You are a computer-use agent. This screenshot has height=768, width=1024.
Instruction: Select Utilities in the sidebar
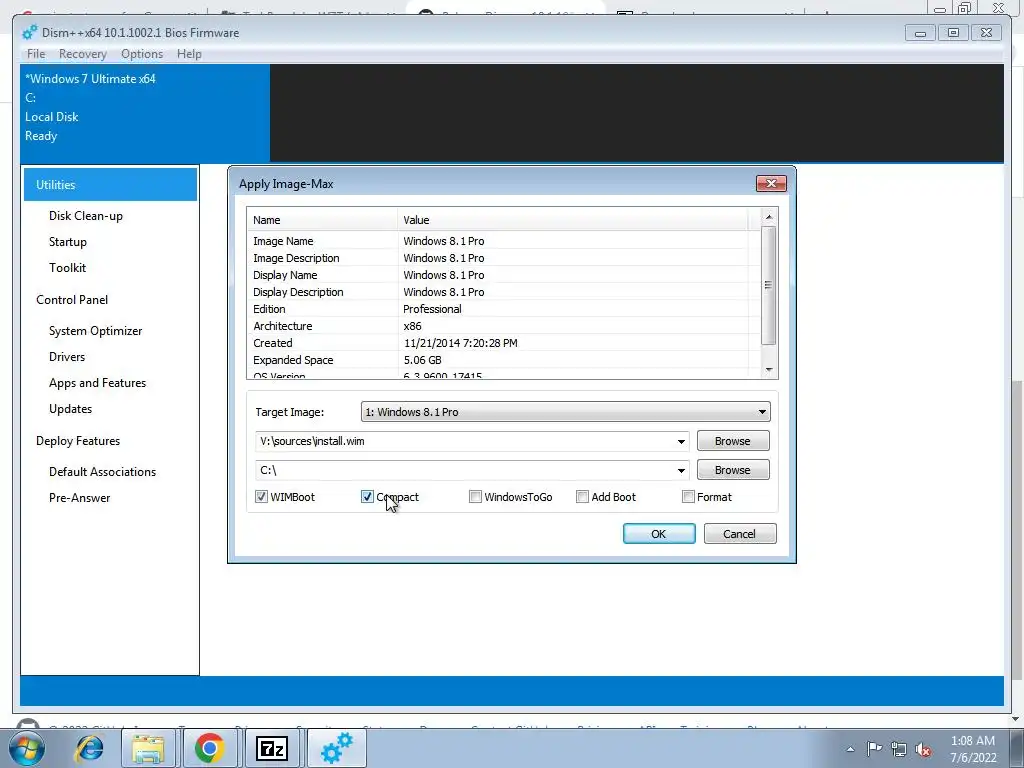pyautogui.click(x=110, y=185)
